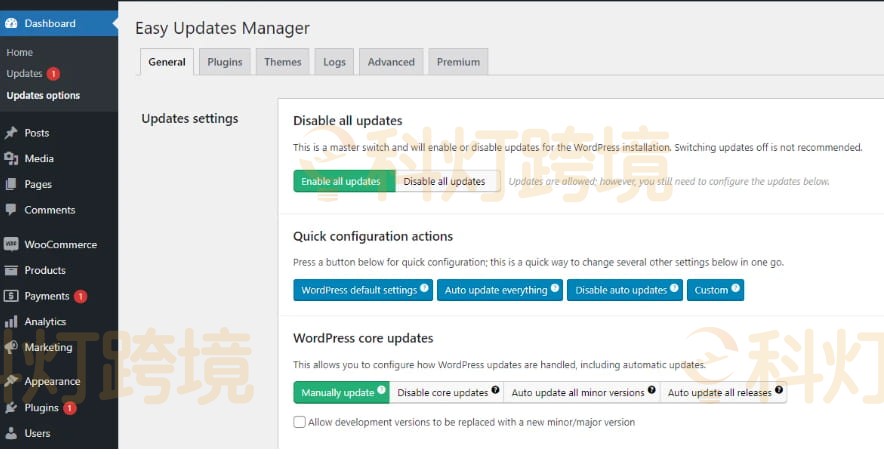The width and height of the screenshot is (884, 455).
Task: Click help icon on Auto update all releases
Action: [779, 390]
